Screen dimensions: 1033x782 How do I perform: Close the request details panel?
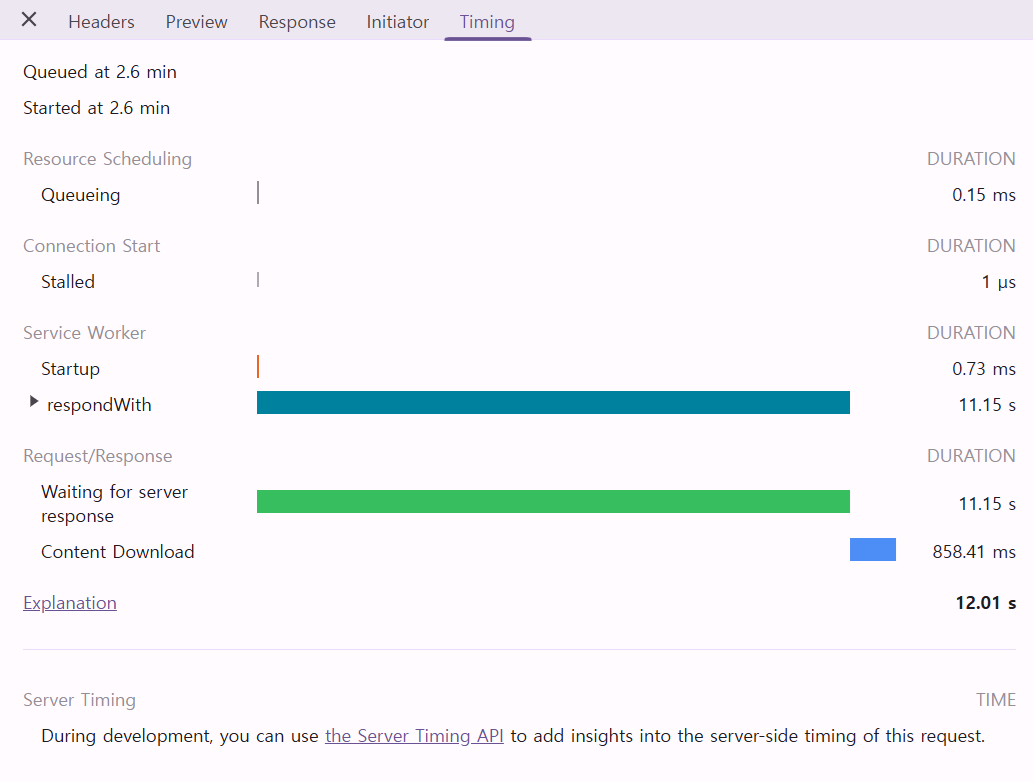29,20
